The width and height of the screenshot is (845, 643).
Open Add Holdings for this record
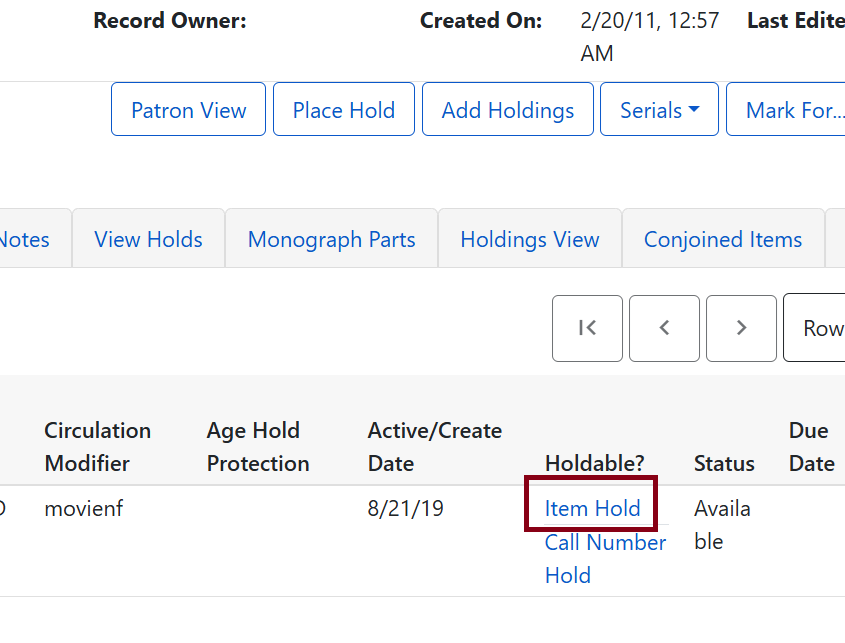point(507,110)
